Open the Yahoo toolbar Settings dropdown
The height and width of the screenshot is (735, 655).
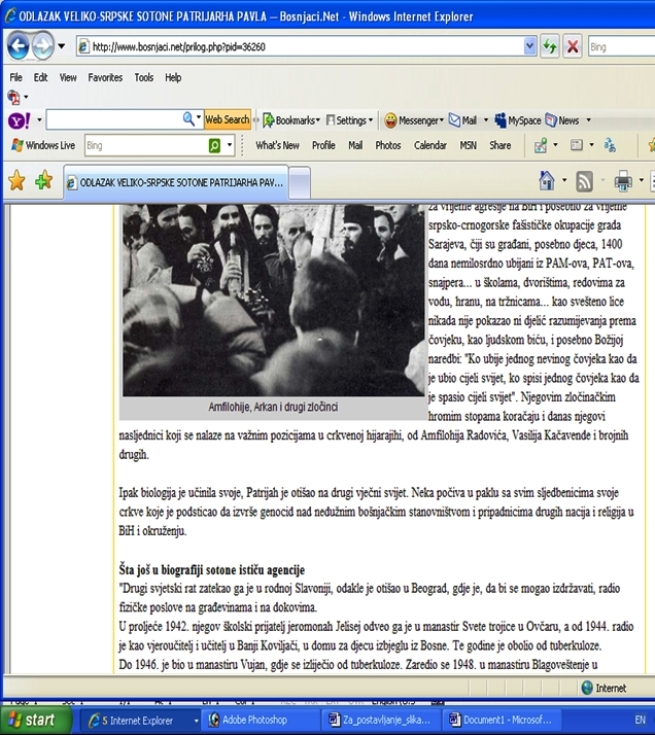click(x=349, y=120)
